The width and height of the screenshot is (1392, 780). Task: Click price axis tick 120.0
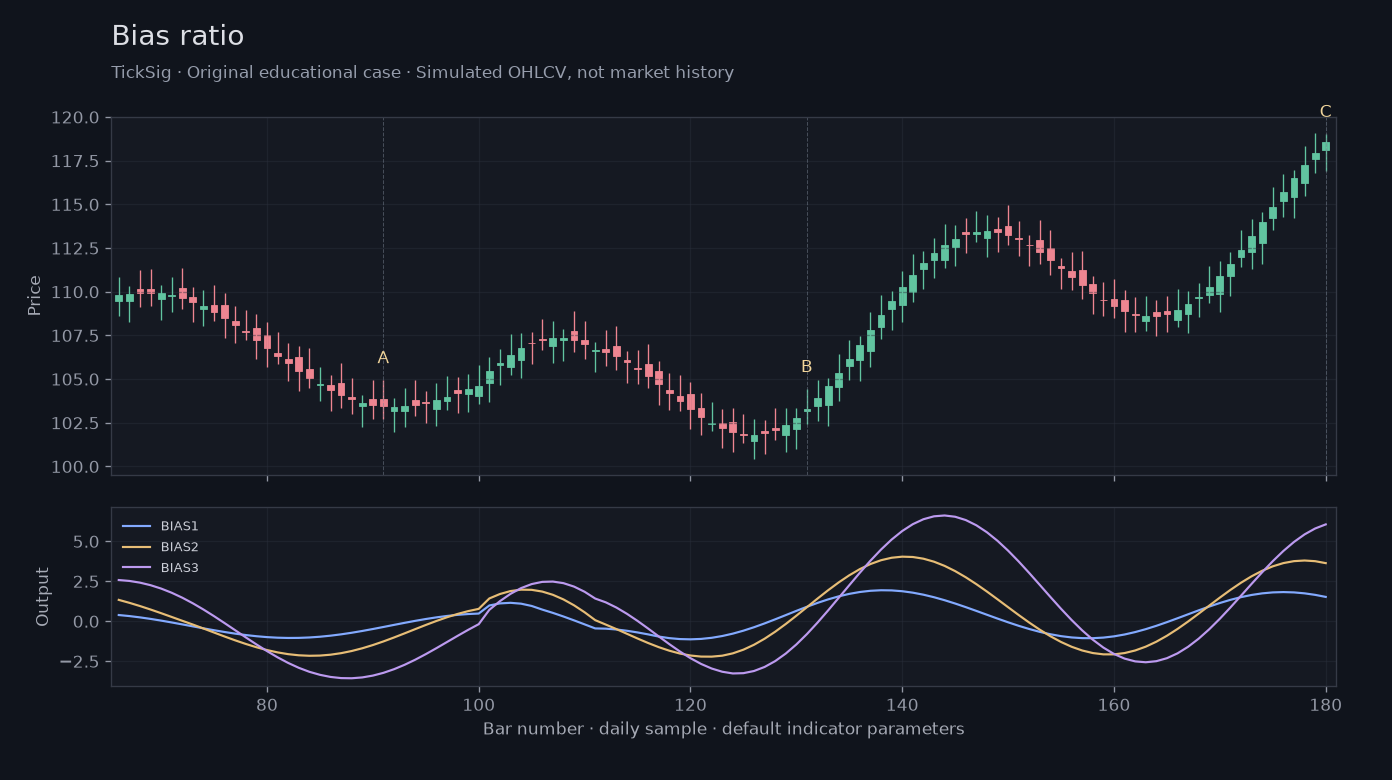coord(75,118)
